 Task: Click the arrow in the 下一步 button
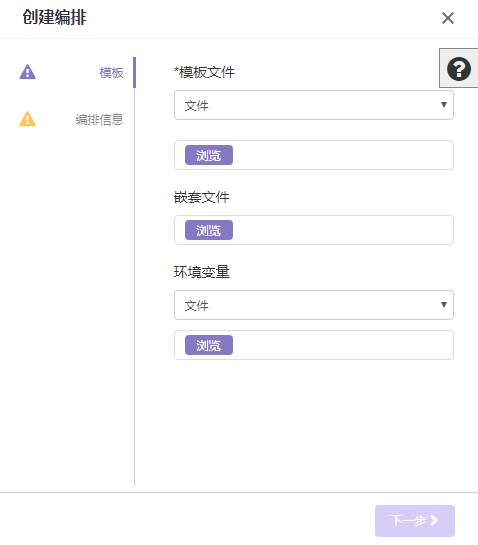434,520
